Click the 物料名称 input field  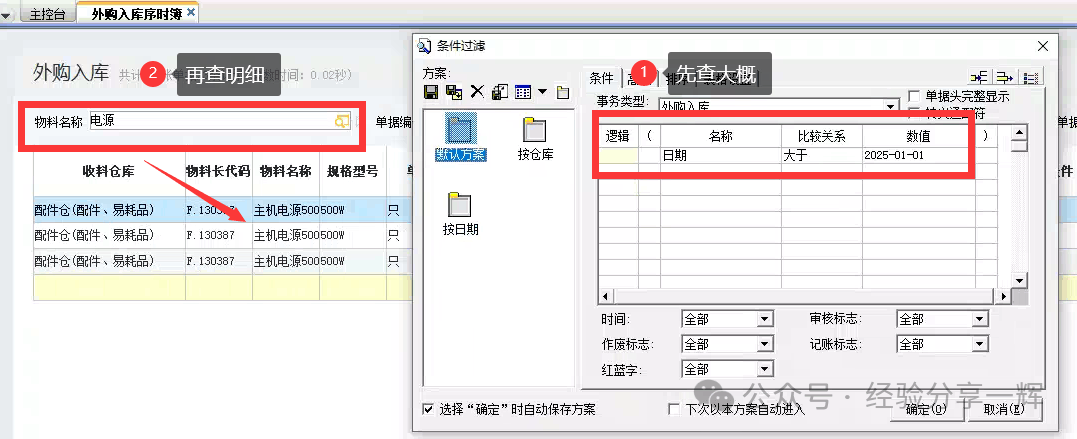(210, 121)
